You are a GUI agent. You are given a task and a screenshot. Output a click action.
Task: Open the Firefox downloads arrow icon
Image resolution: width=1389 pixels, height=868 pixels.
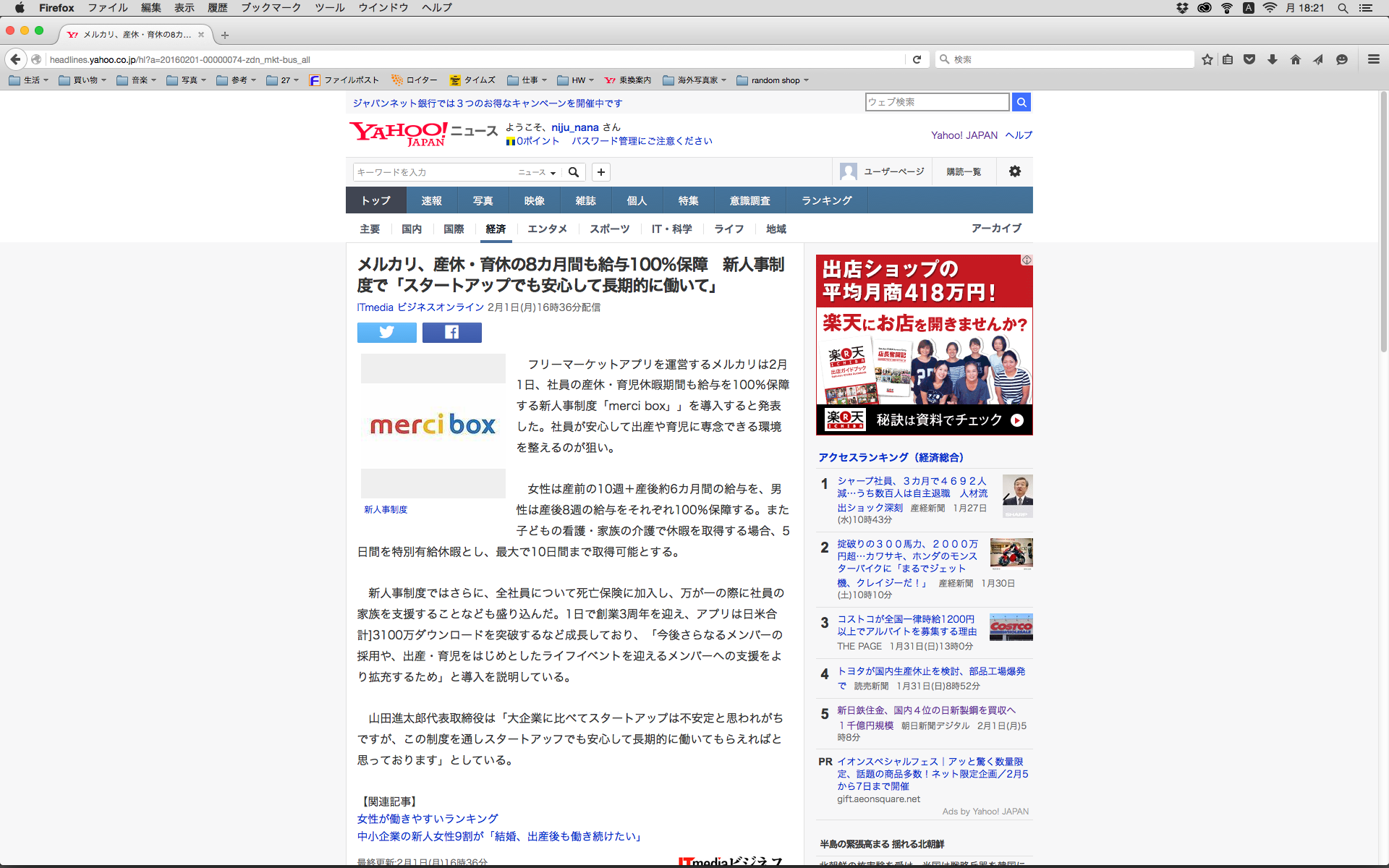(1273, 59)
